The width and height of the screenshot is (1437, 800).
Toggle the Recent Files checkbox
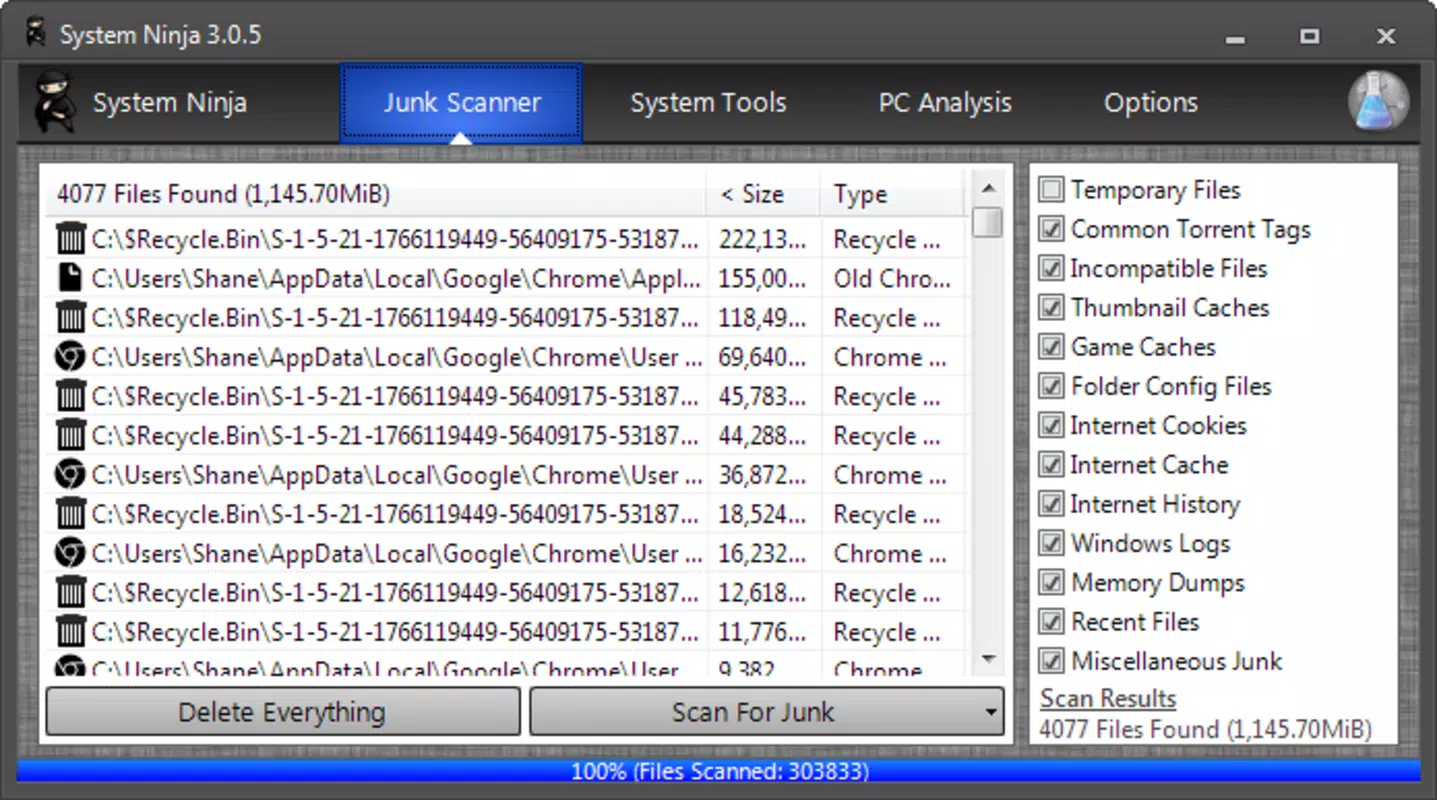(1051, 622)
